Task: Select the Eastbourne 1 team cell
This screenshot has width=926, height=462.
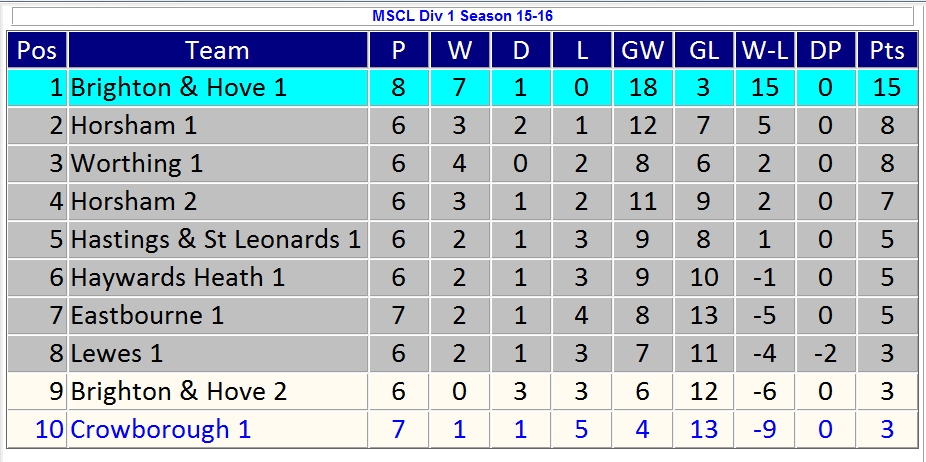Action: coord(147,315)
